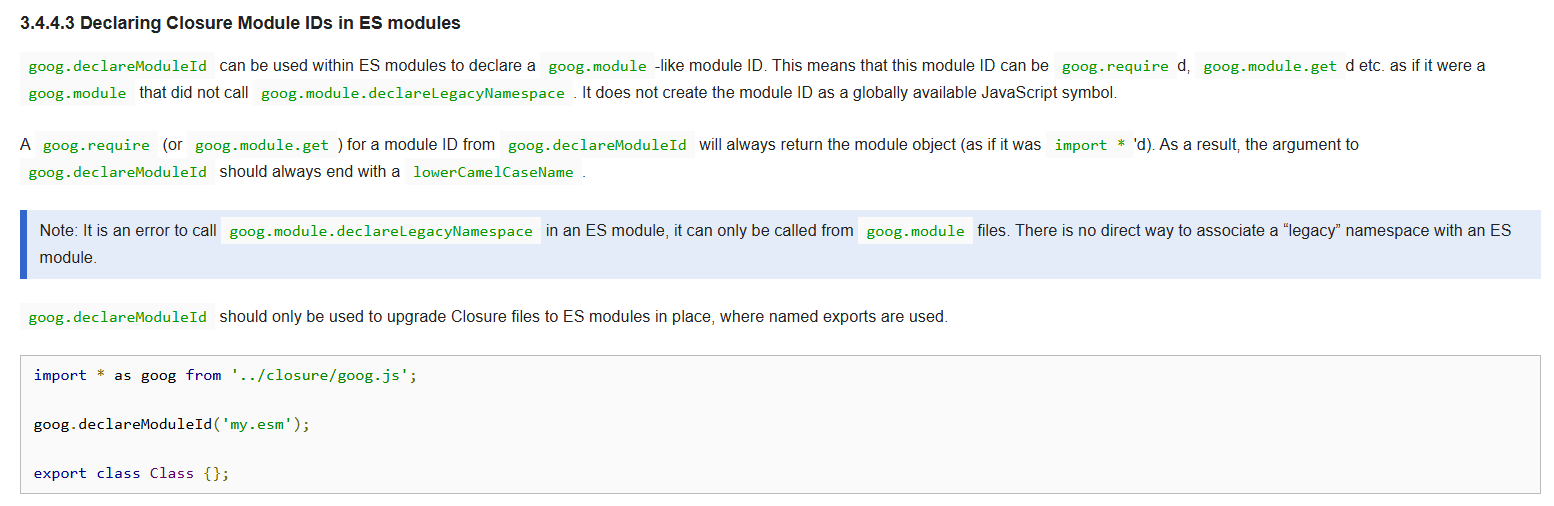Click goog.require code after the letter "A"
1554x506 pixels.
[96, 145]
